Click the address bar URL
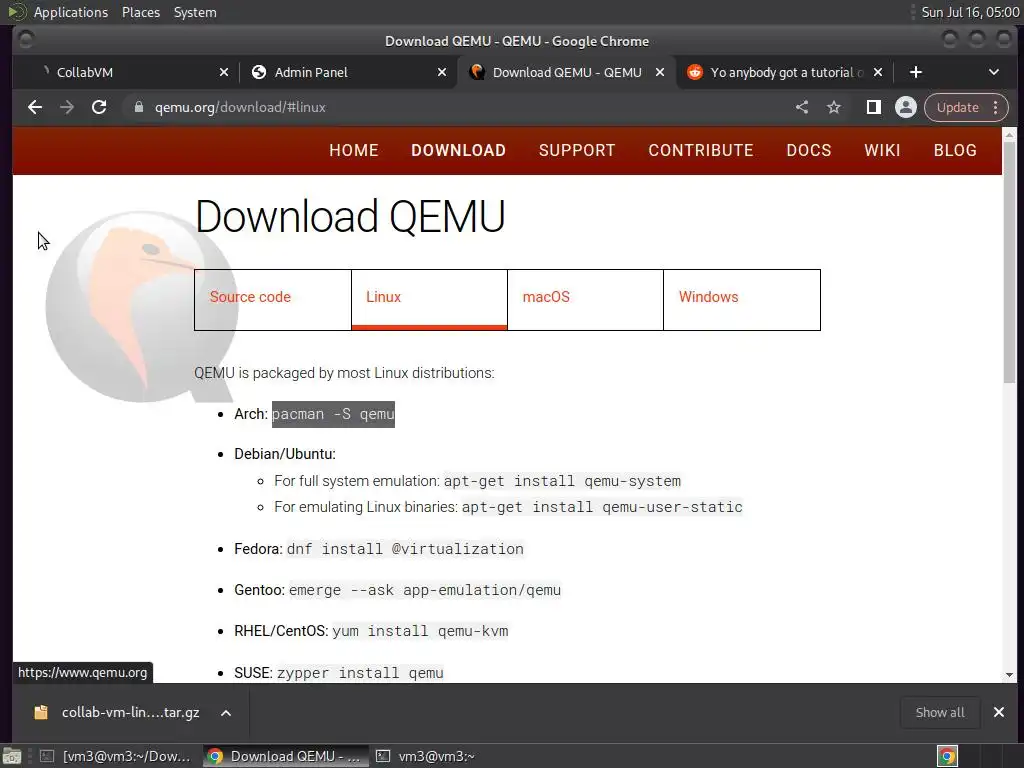This screenshot has width=1024, height=768. click(x=240, y=107)
